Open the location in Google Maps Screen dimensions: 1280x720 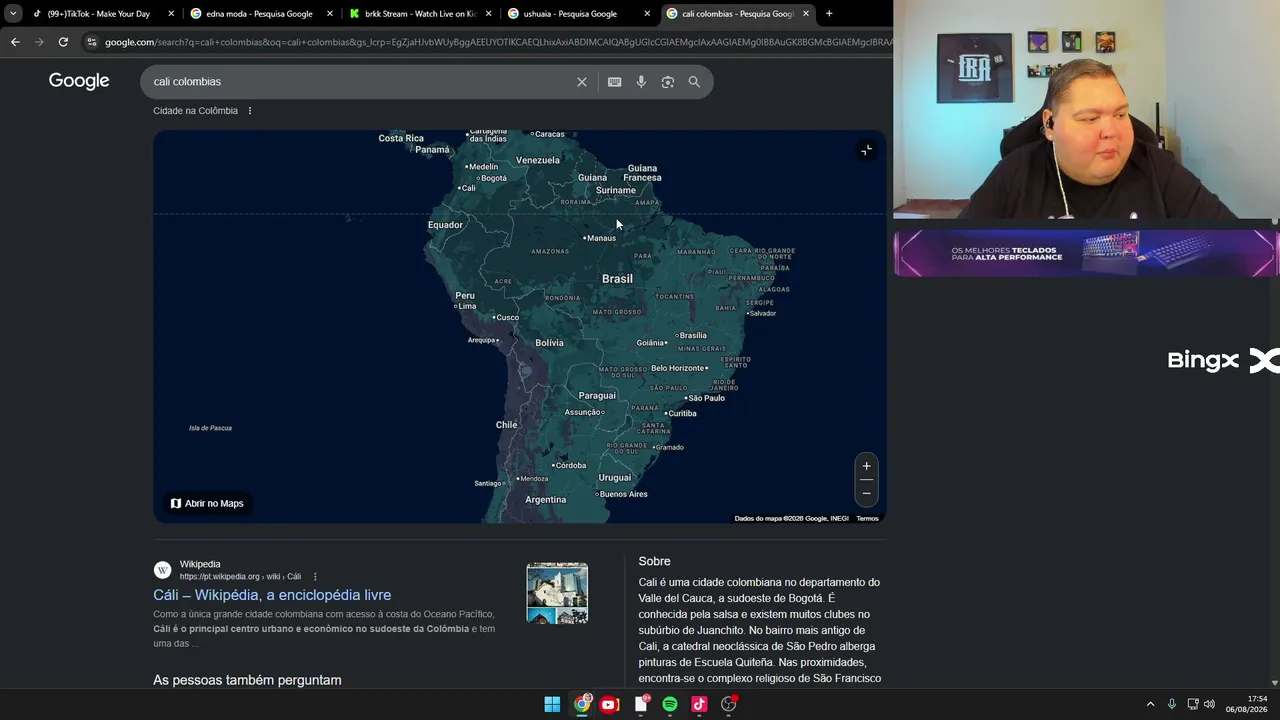207,503
